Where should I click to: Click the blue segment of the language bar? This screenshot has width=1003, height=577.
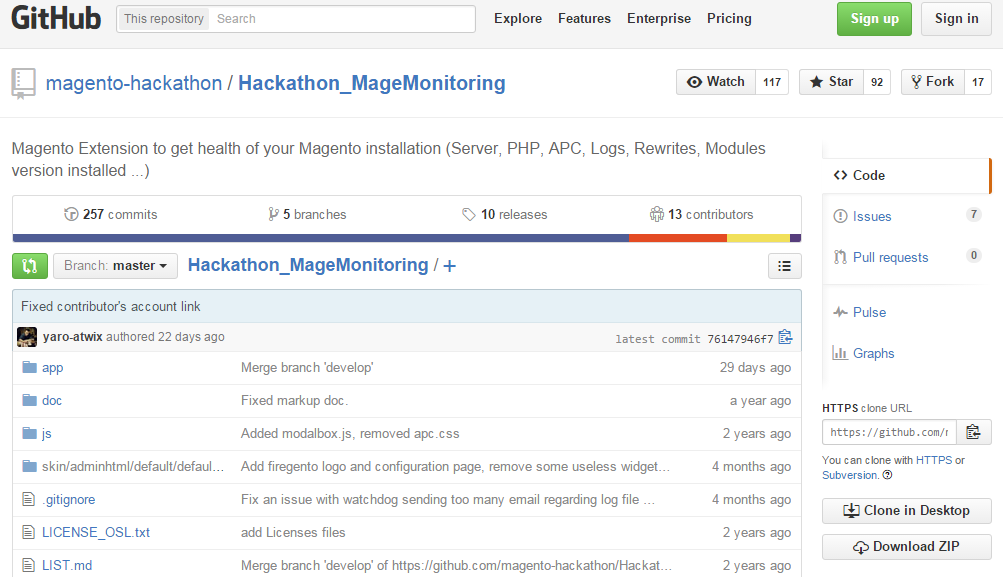(x=320, y=238)
